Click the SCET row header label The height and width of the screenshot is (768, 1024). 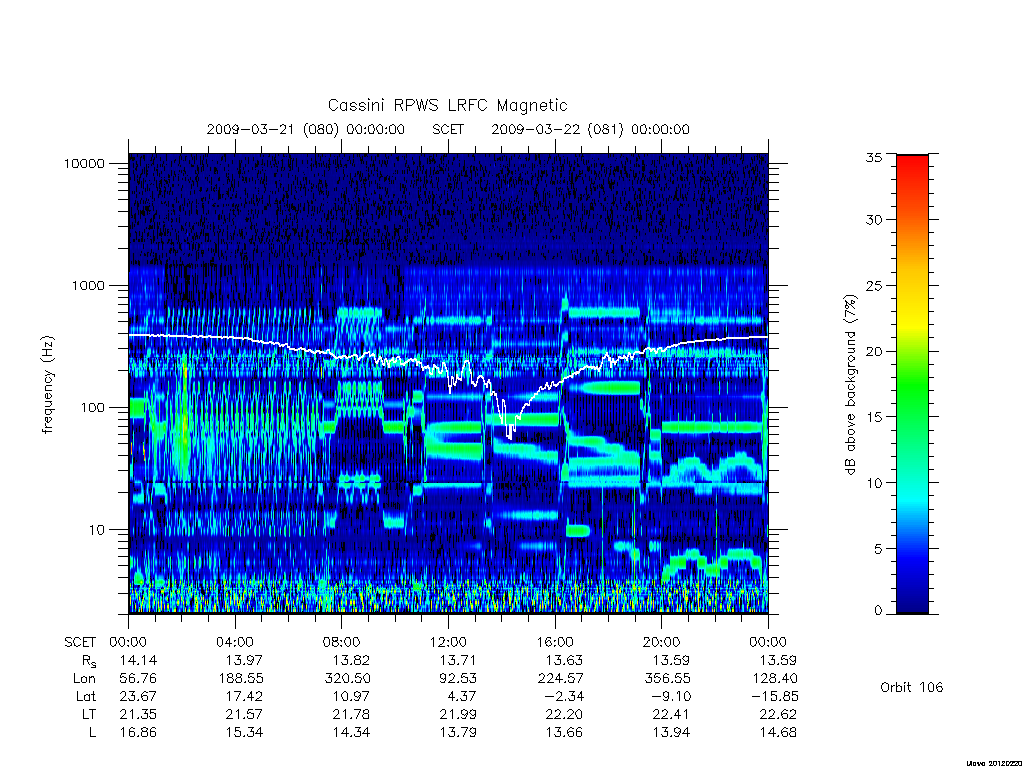[x=80, y=642]
